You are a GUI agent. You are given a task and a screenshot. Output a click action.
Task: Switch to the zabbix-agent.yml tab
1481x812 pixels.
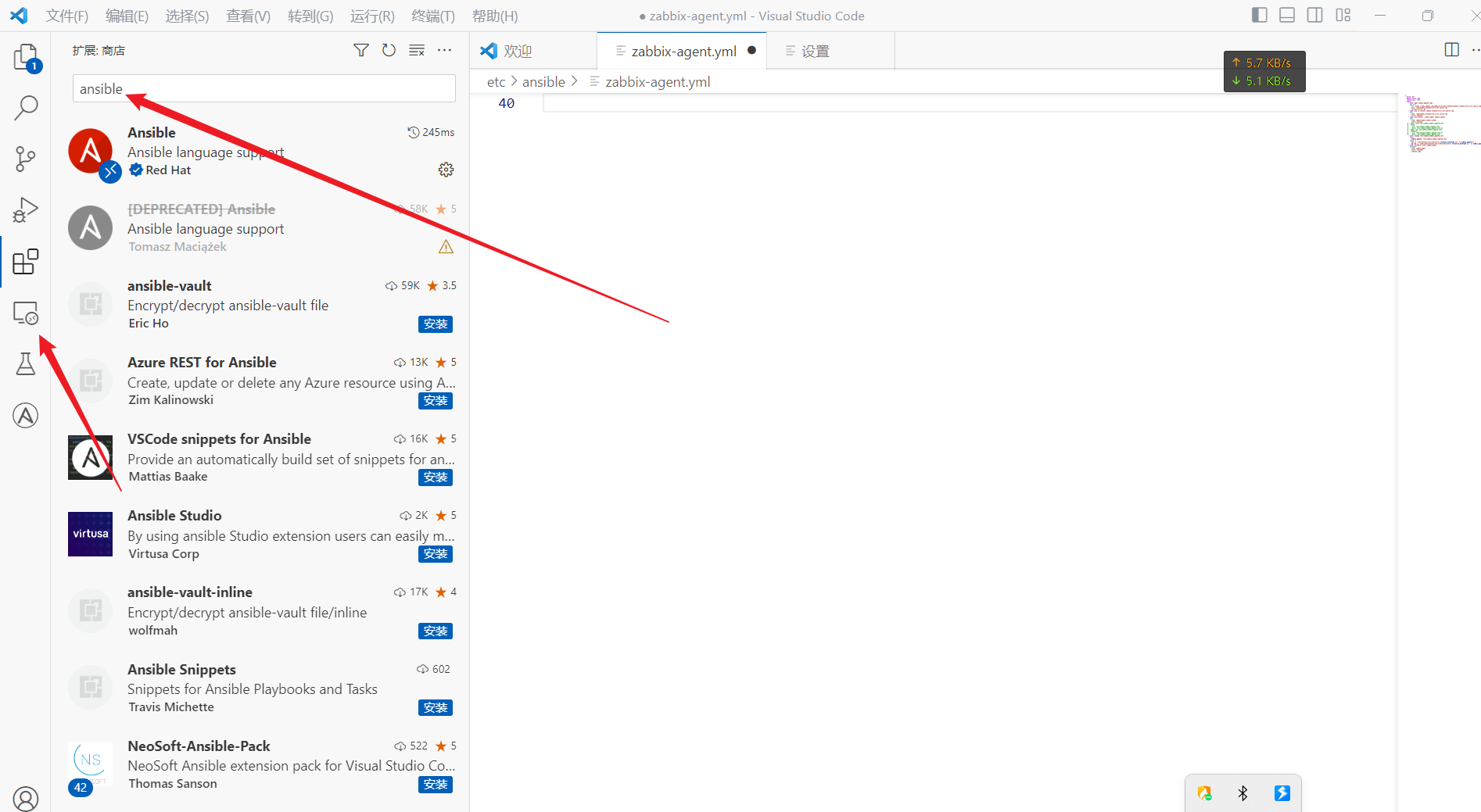pos(681,51)
